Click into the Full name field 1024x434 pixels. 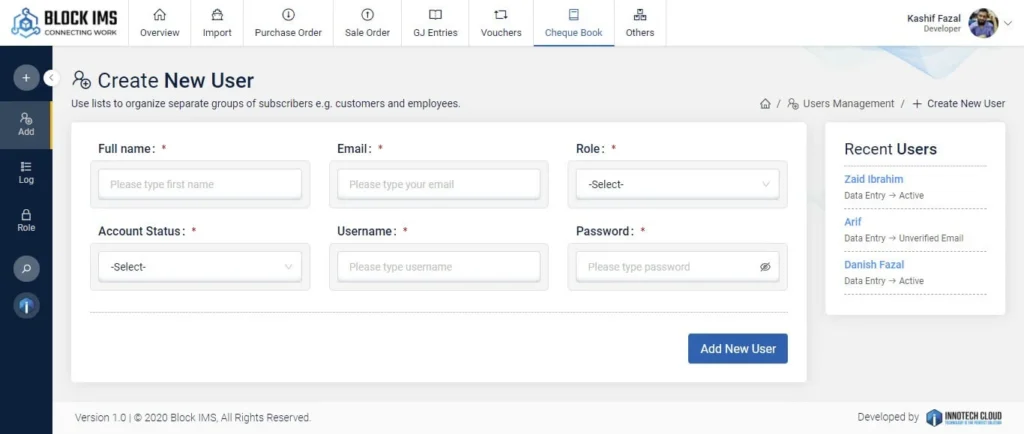click(x=200, y=184)
